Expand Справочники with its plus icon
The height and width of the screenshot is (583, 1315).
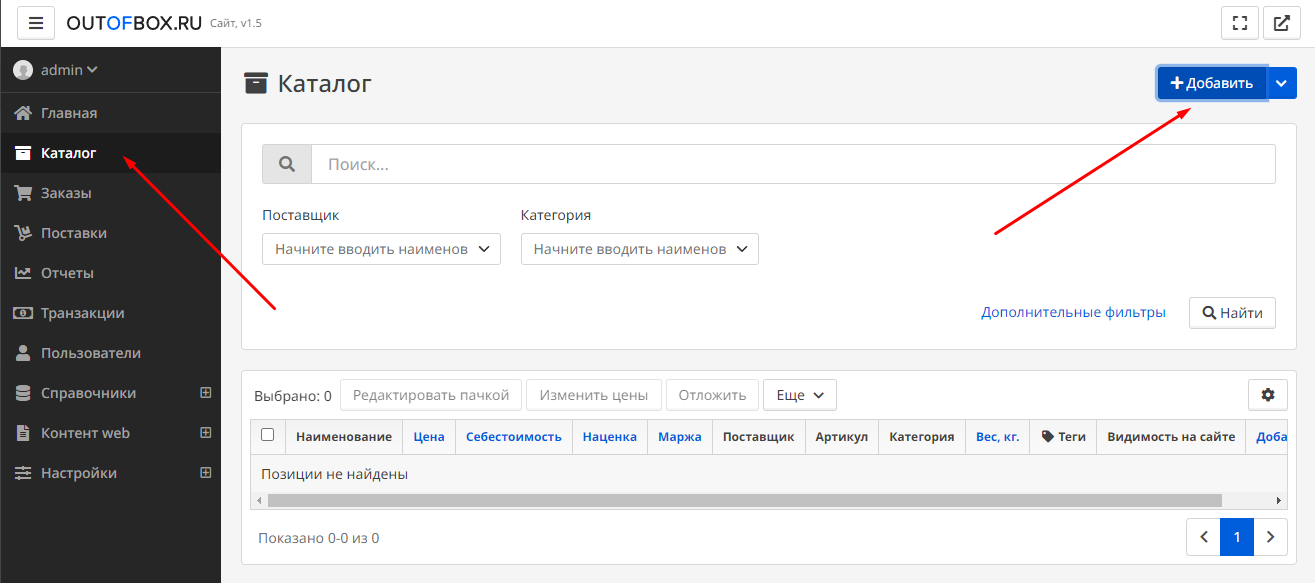tap(206, 393)
